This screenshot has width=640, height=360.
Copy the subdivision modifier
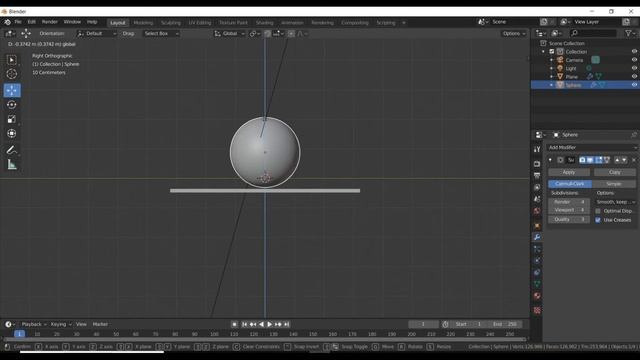615,172
